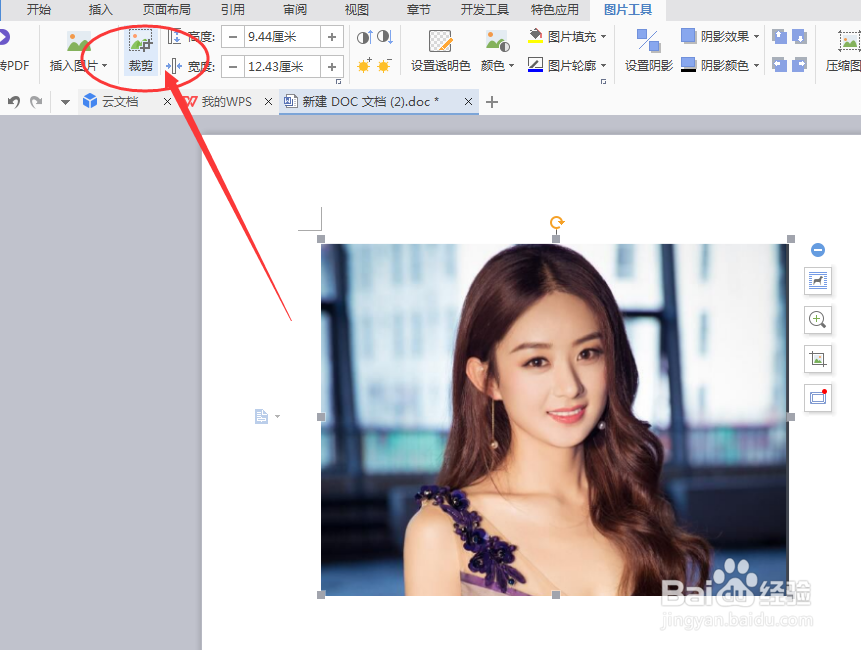This screenshot has height=650, width=861.
Task: Increase picture width with plus button
Action: point(332,66)
